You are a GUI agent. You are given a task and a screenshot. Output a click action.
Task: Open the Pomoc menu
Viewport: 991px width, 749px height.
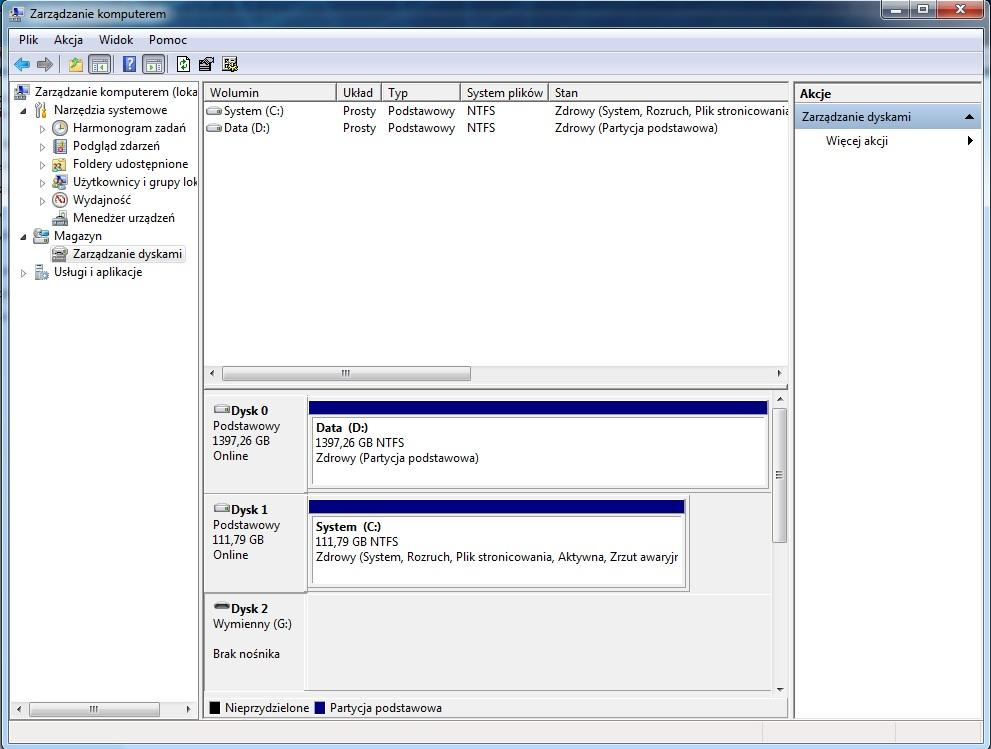(167, 40)
